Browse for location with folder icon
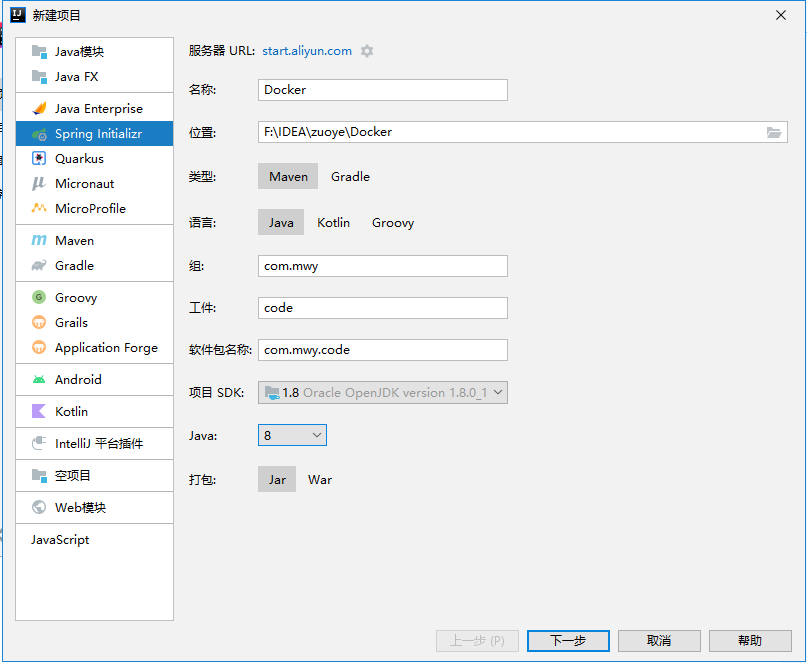 pyautogui.click(x=774, y=132)
